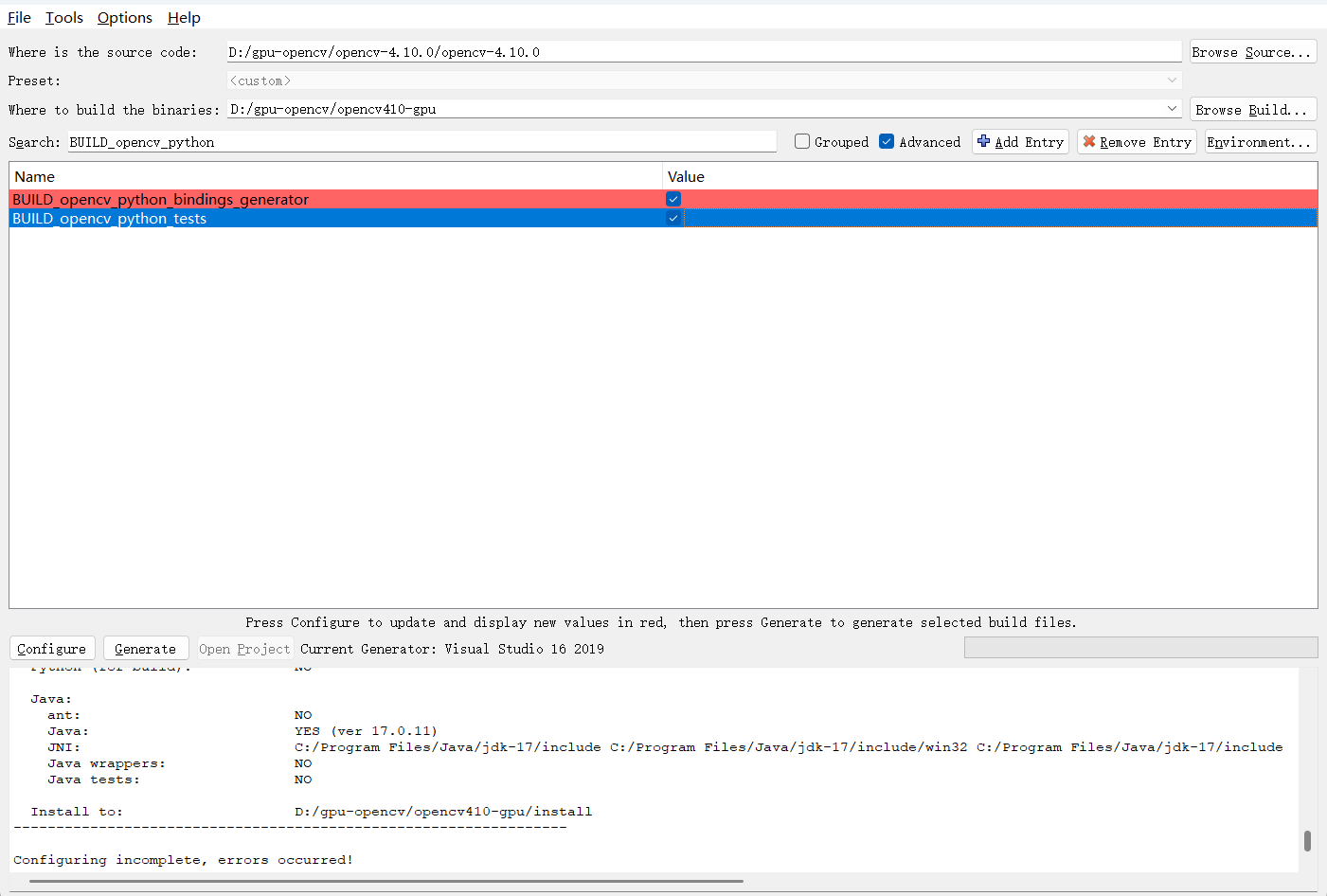The width and height of the screenshot is (1327, 896).
Task: Uncheck BUILD_opencv_python_bindings_generator value
Action: 672,199
